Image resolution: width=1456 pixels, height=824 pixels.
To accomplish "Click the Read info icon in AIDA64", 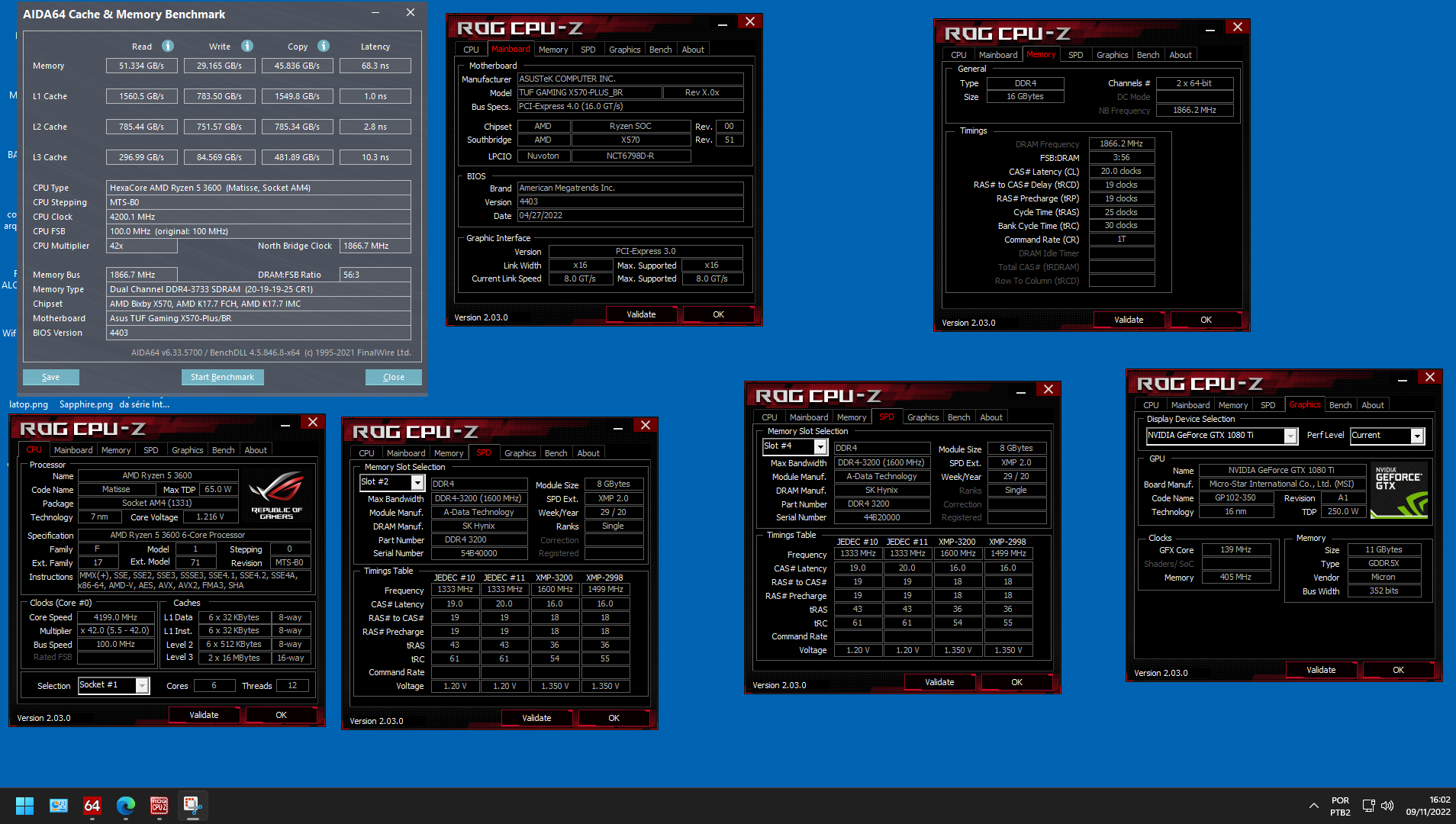I will point(168,46).
